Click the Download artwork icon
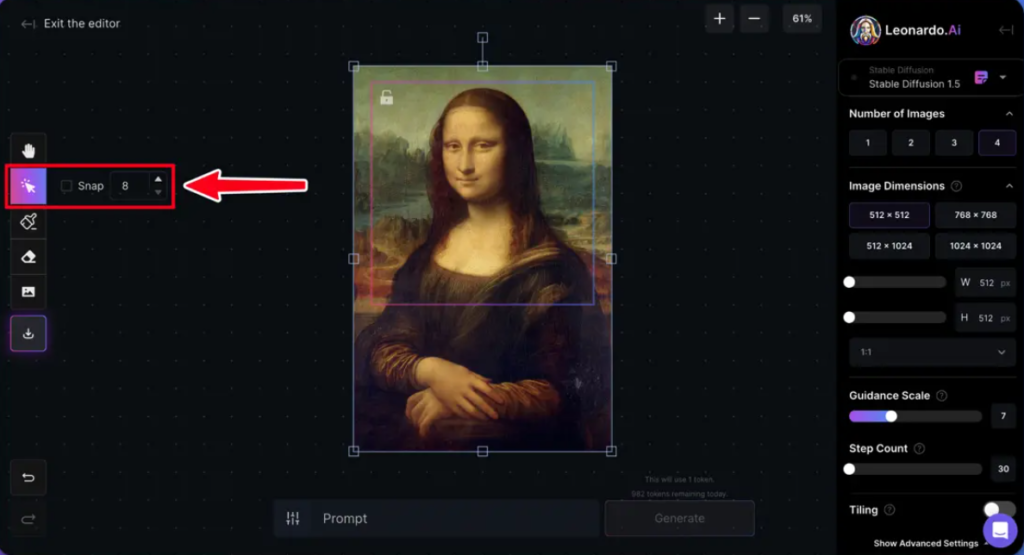The height and width of the screenshot is (555, 1024). coord(28,334)
